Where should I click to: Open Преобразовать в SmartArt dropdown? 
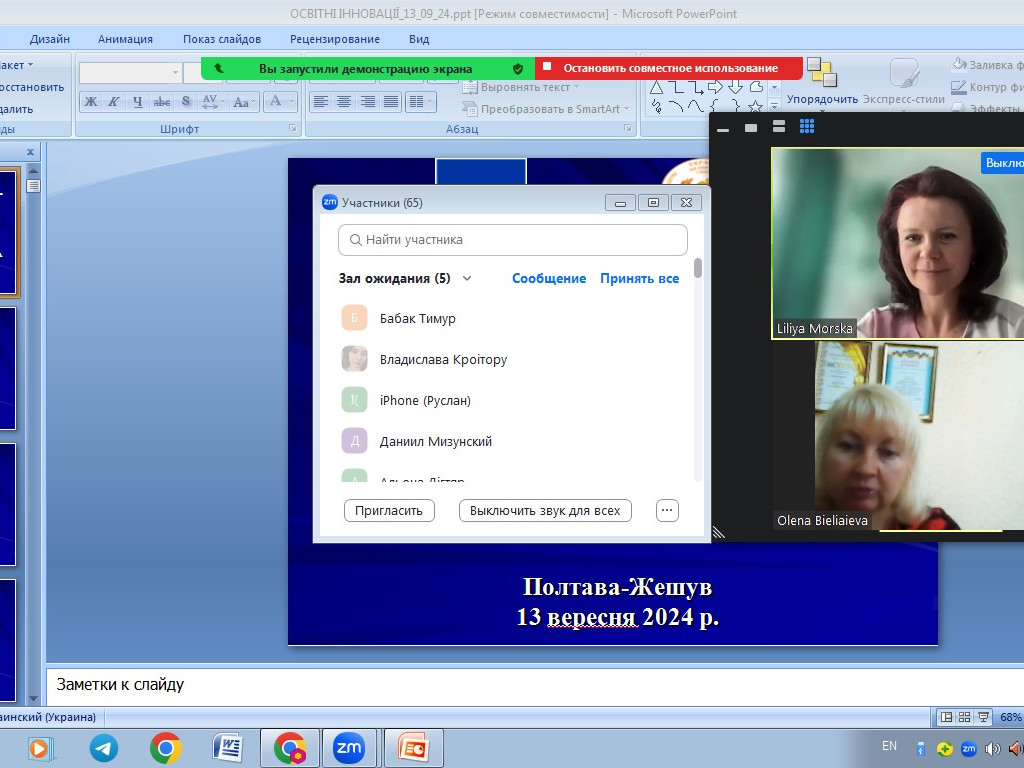pos(545,109)
